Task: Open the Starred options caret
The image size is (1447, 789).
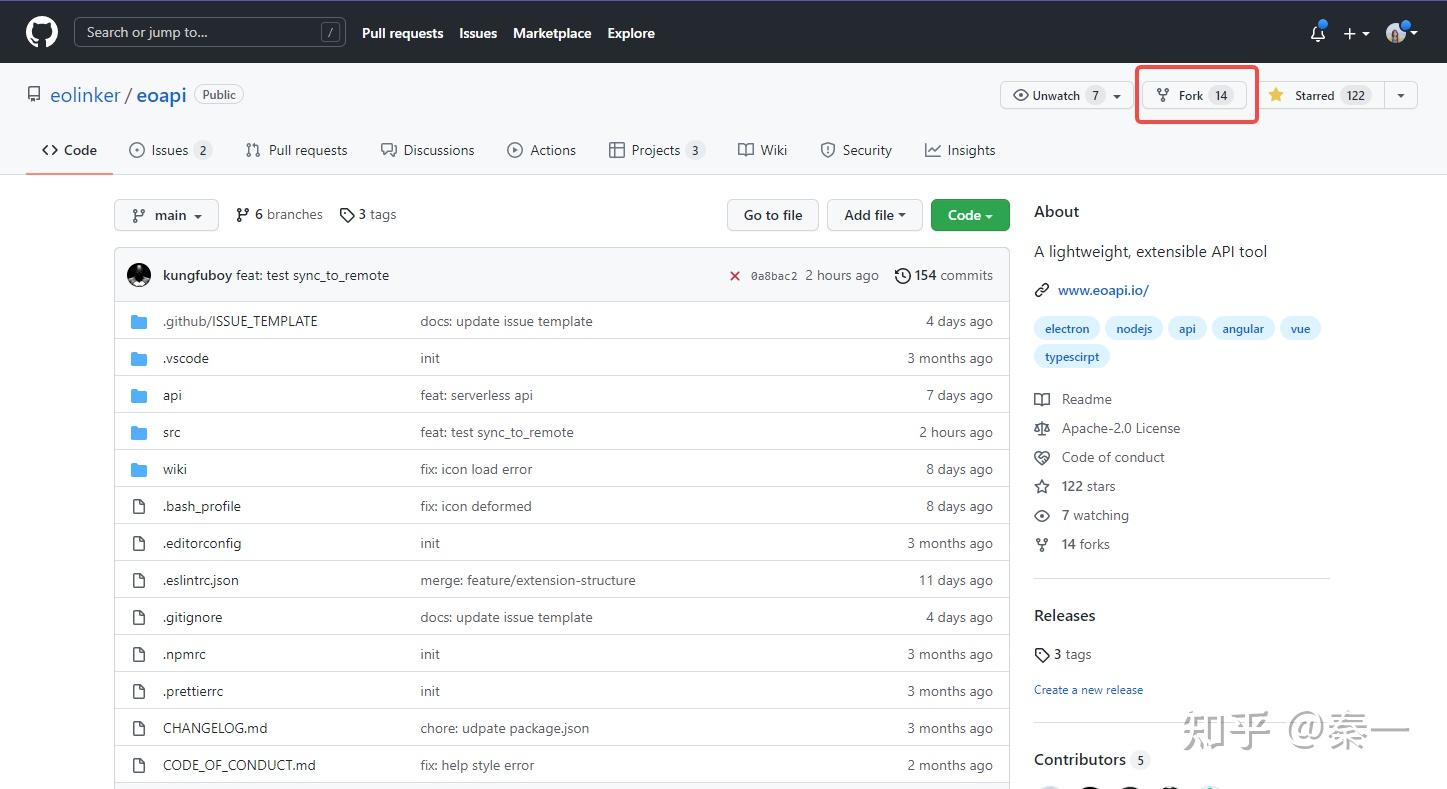Action: 1400,95
